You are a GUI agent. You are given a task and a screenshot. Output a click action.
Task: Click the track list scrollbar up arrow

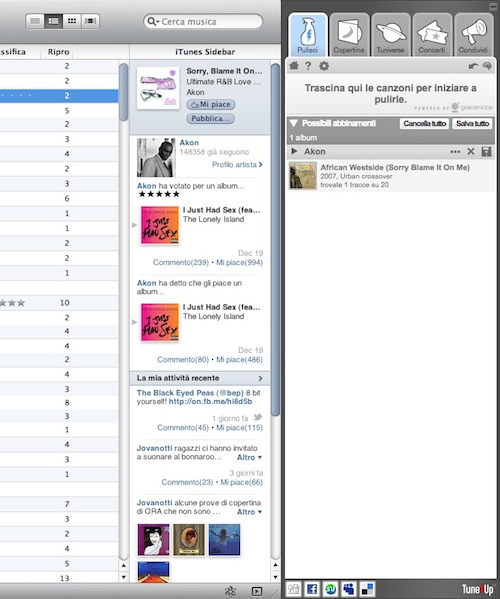point(124,565)
